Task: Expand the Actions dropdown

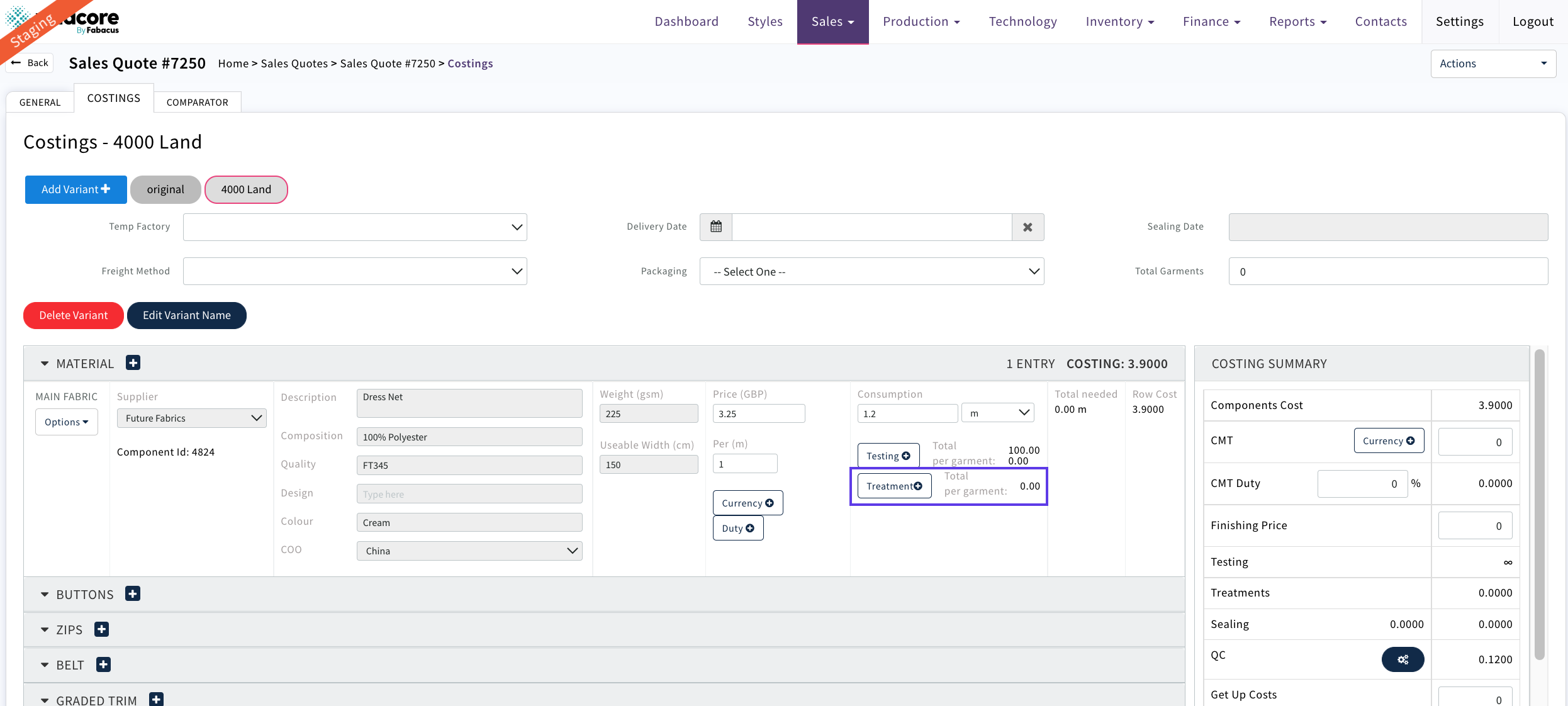Action: click(x=1492, y=64)
